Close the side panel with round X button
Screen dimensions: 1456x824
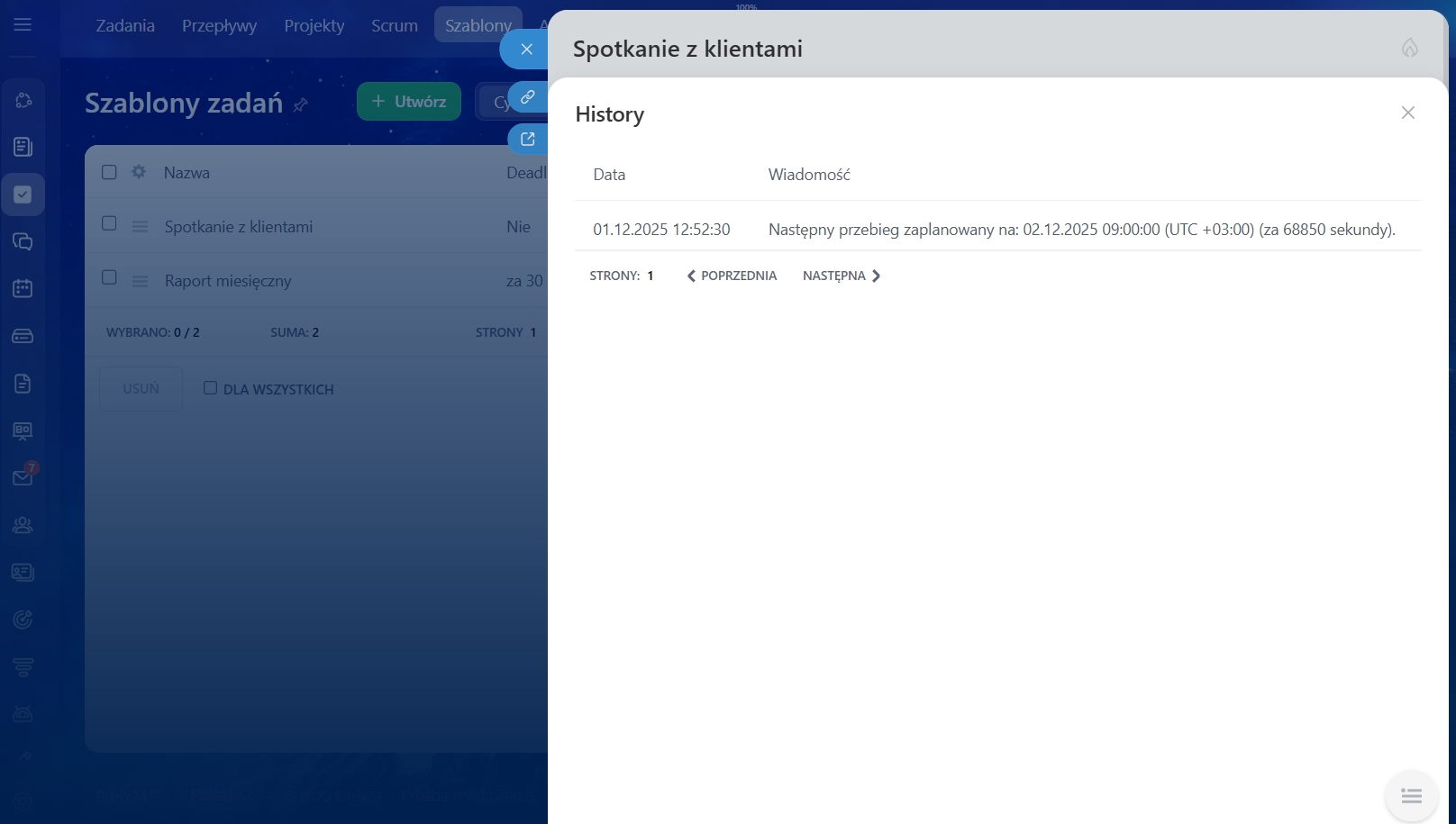pyautogui.click(x=526, y=50)
